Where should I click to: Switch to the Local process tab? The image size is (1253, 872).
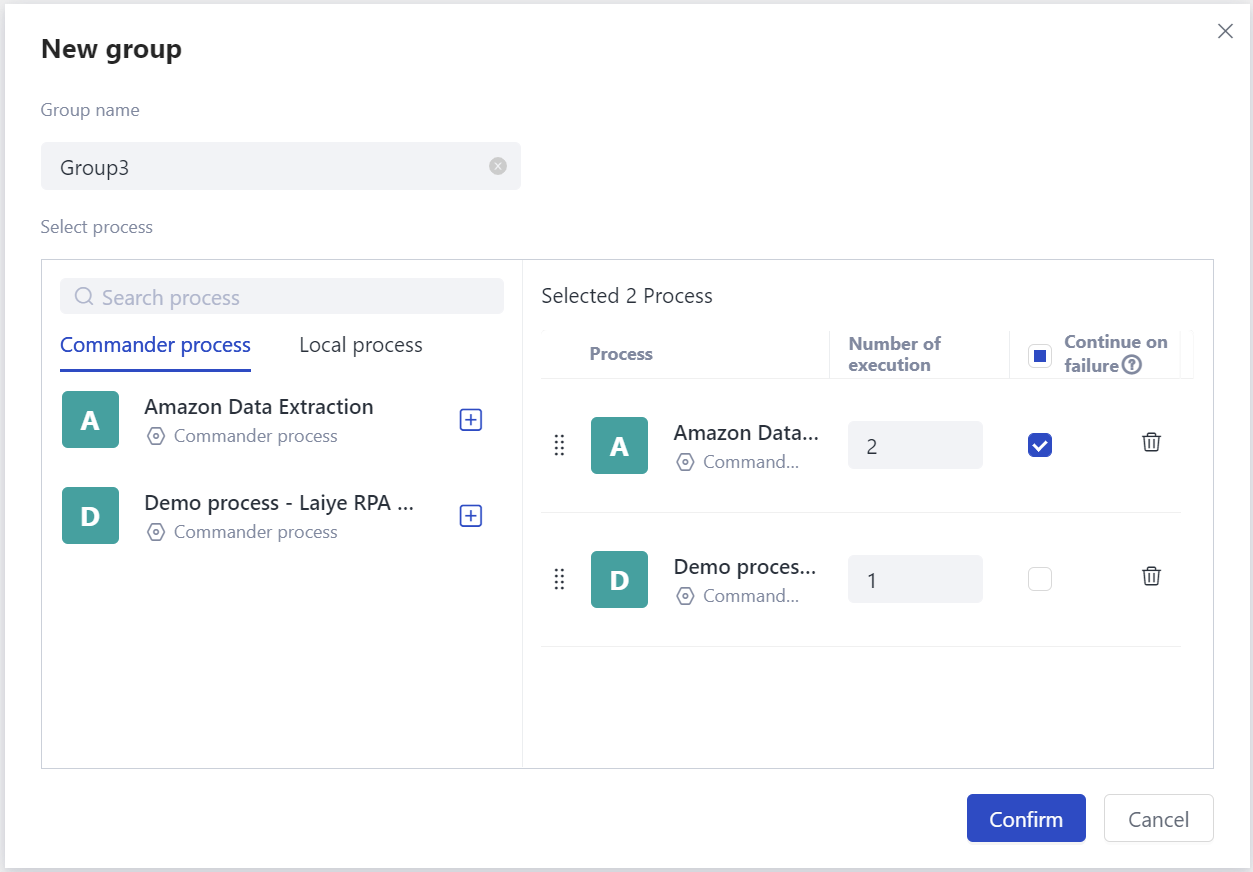pos(360,345)
